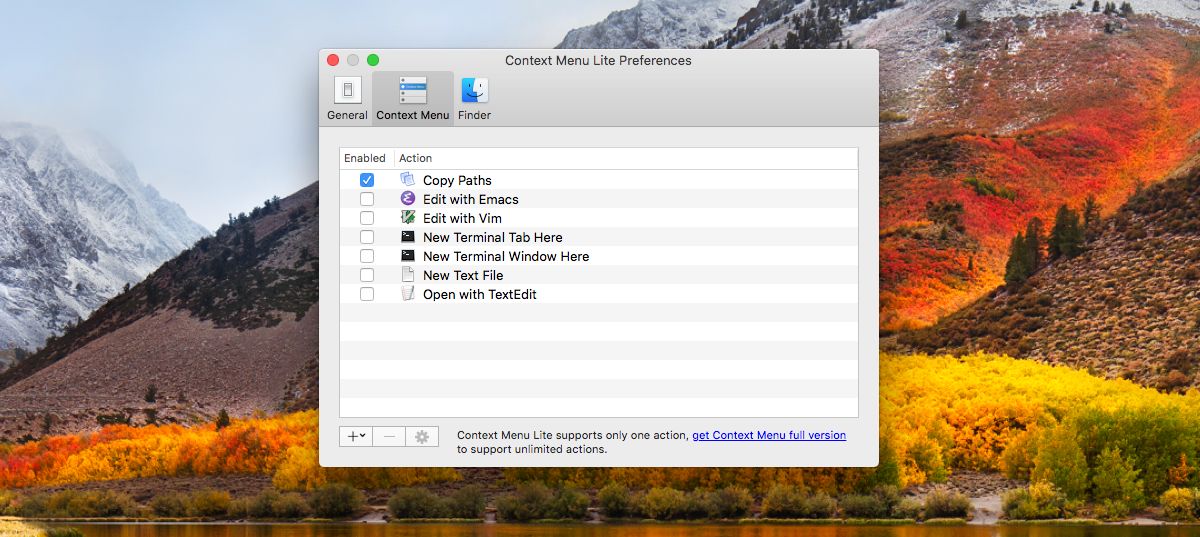The height and width of the screenshot is (537, 1200).
Task: Click the New Terminal Window Here terminal icon
Action: [x=407, y=256]
